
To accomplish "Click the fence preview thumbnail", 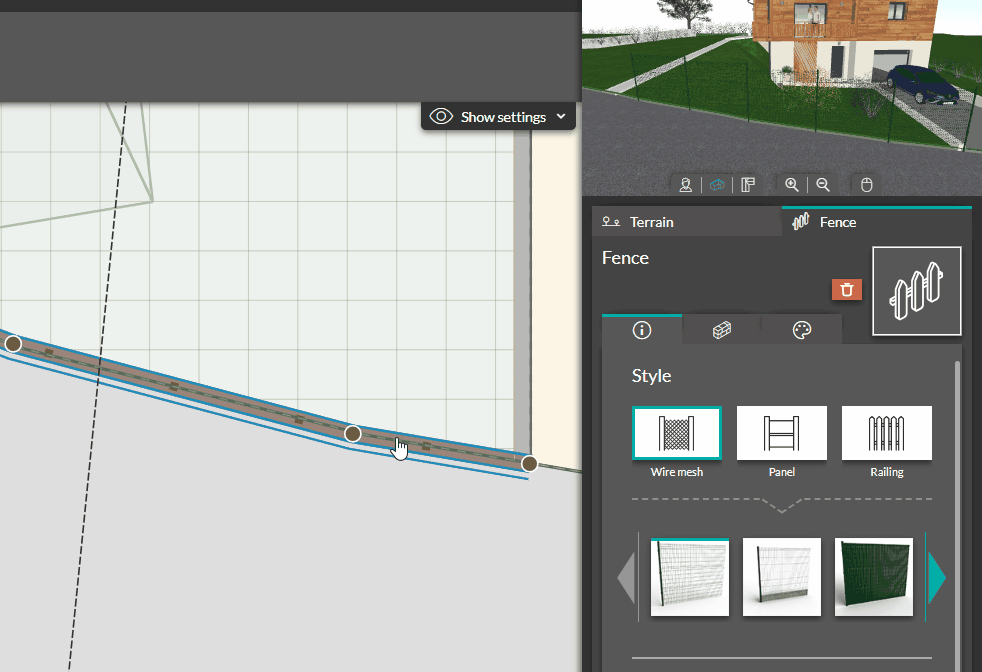I will [x=916, y=290].
